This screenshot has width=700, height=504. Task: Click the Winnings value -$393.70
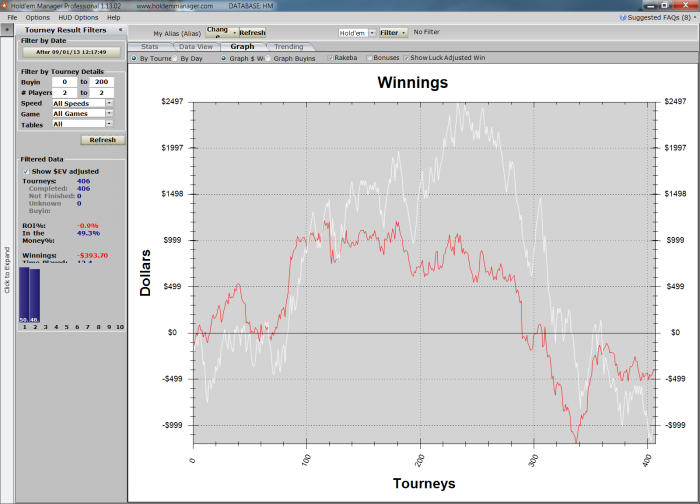92,255
